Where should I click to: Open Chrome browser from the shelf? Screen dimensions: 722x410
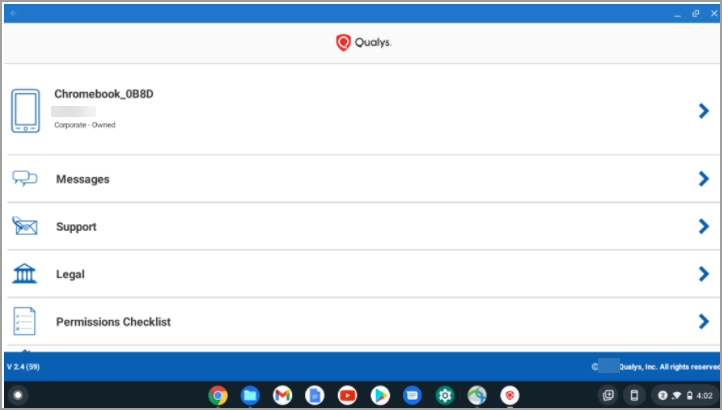218,395
